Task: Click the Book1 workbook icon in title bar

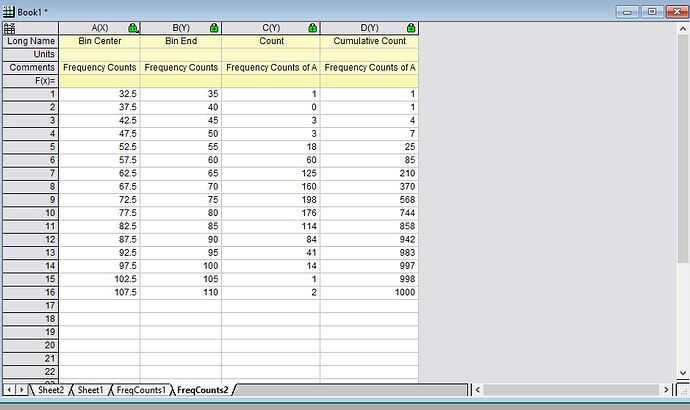Action: [8, 12]
